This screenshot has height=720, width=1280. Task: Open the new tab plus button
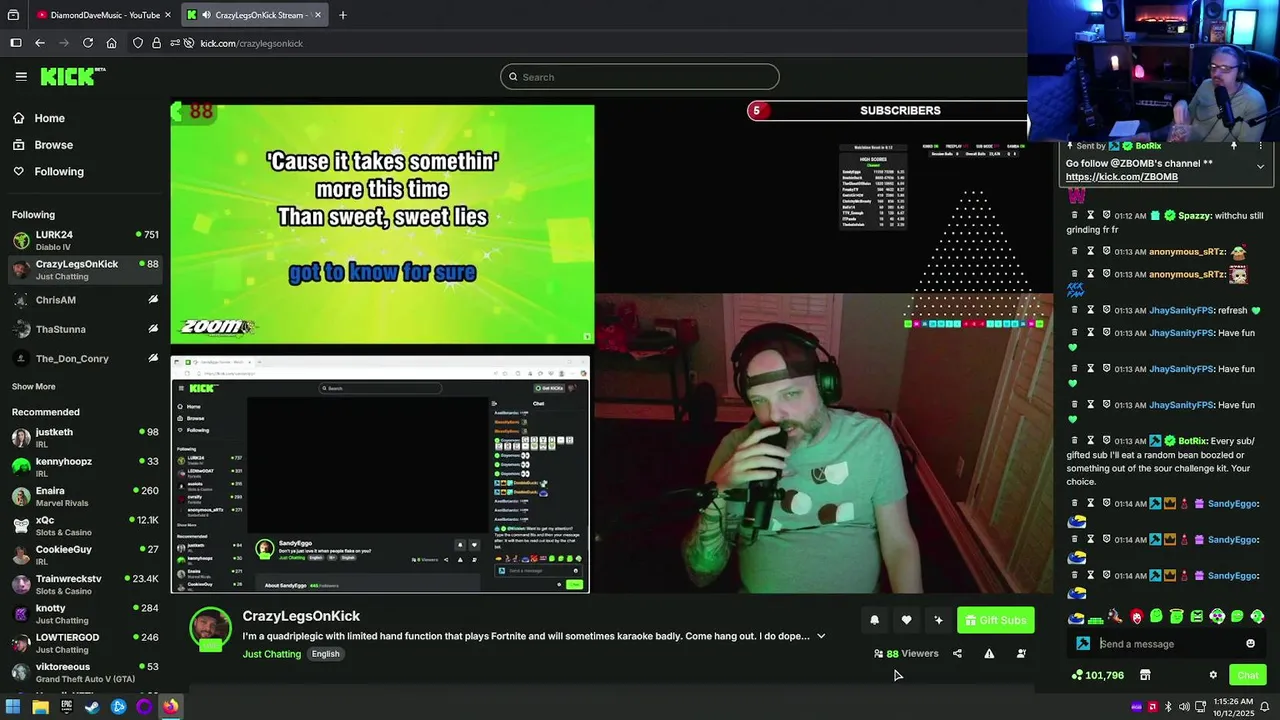coord(343,15)
